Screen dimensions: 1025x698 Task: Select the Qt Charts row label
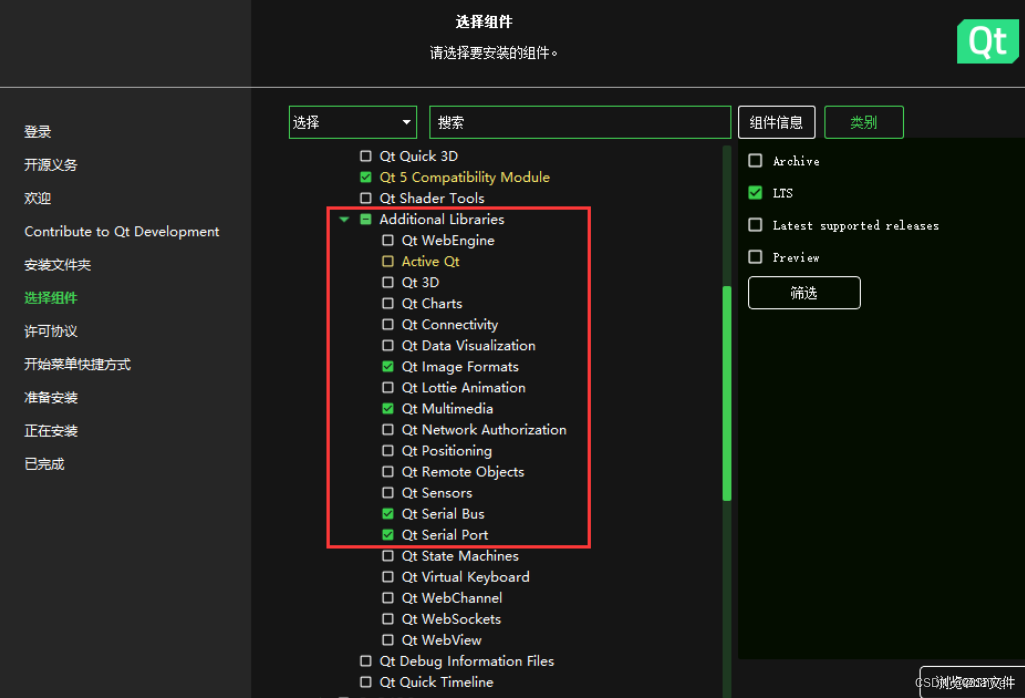(431, 303)
